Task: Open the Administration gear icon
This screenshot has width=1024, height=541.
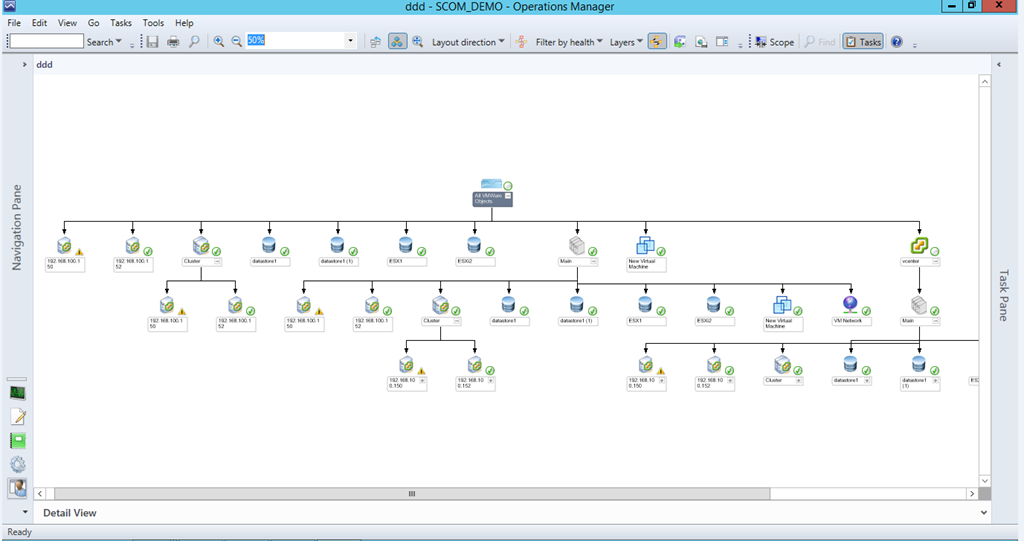Action: point(18,464)
